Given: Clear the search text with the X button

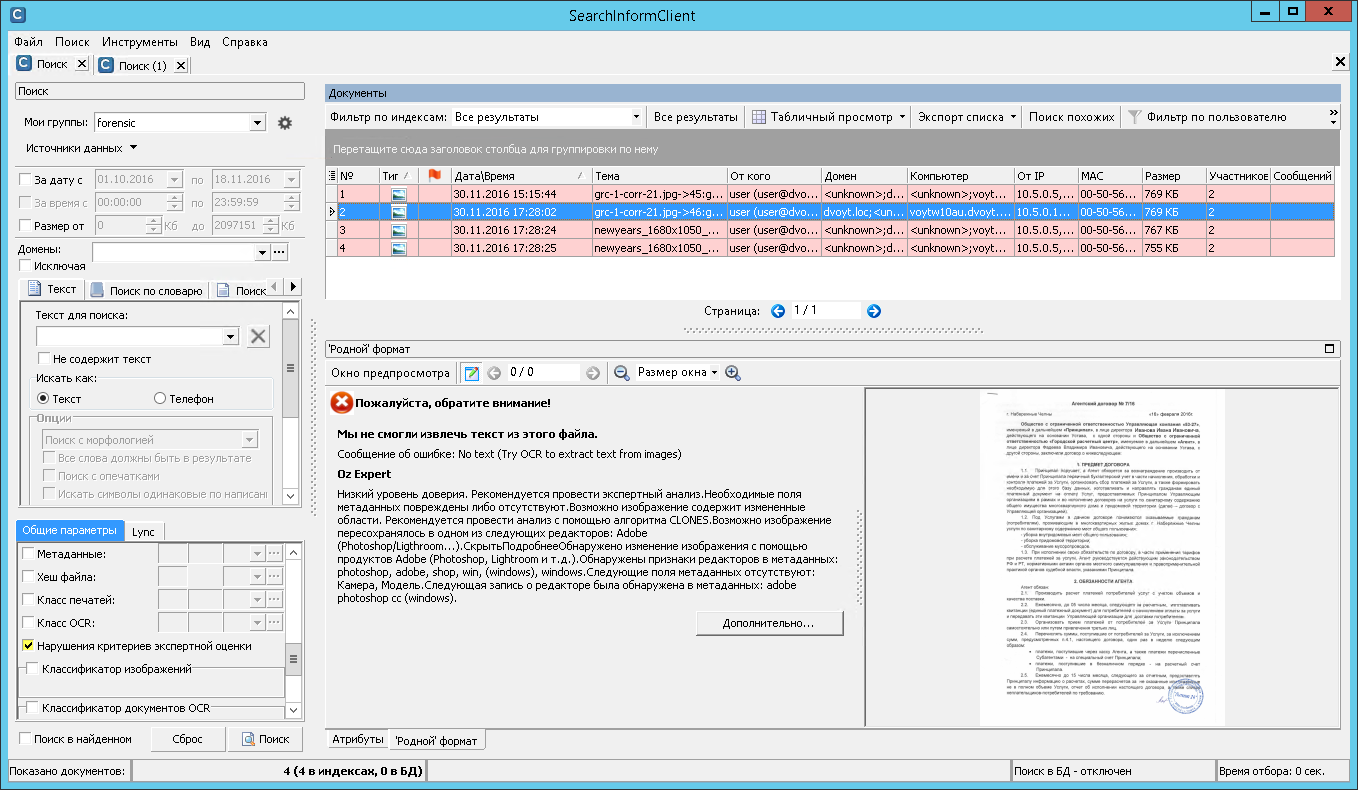Looking at the screenshot, I should click(259, 336).
